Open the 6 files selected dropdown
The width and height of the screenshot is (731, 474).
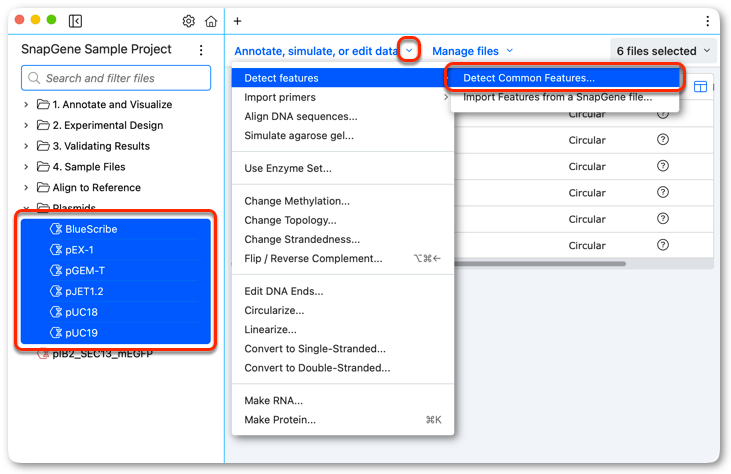click(x=662, y=51)
